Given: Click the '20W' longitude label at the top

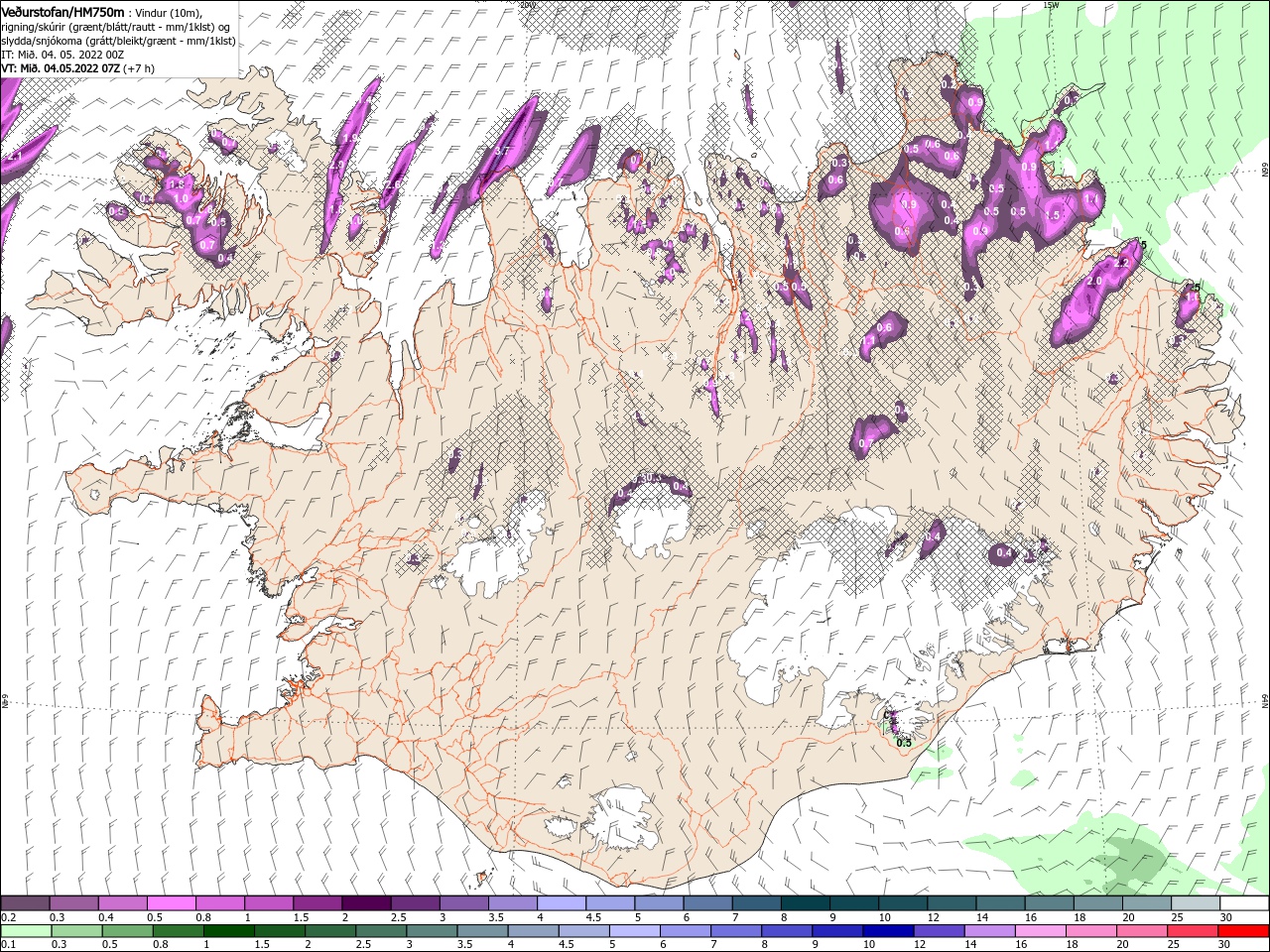Looking at the screenshot, I should [527, 5].
